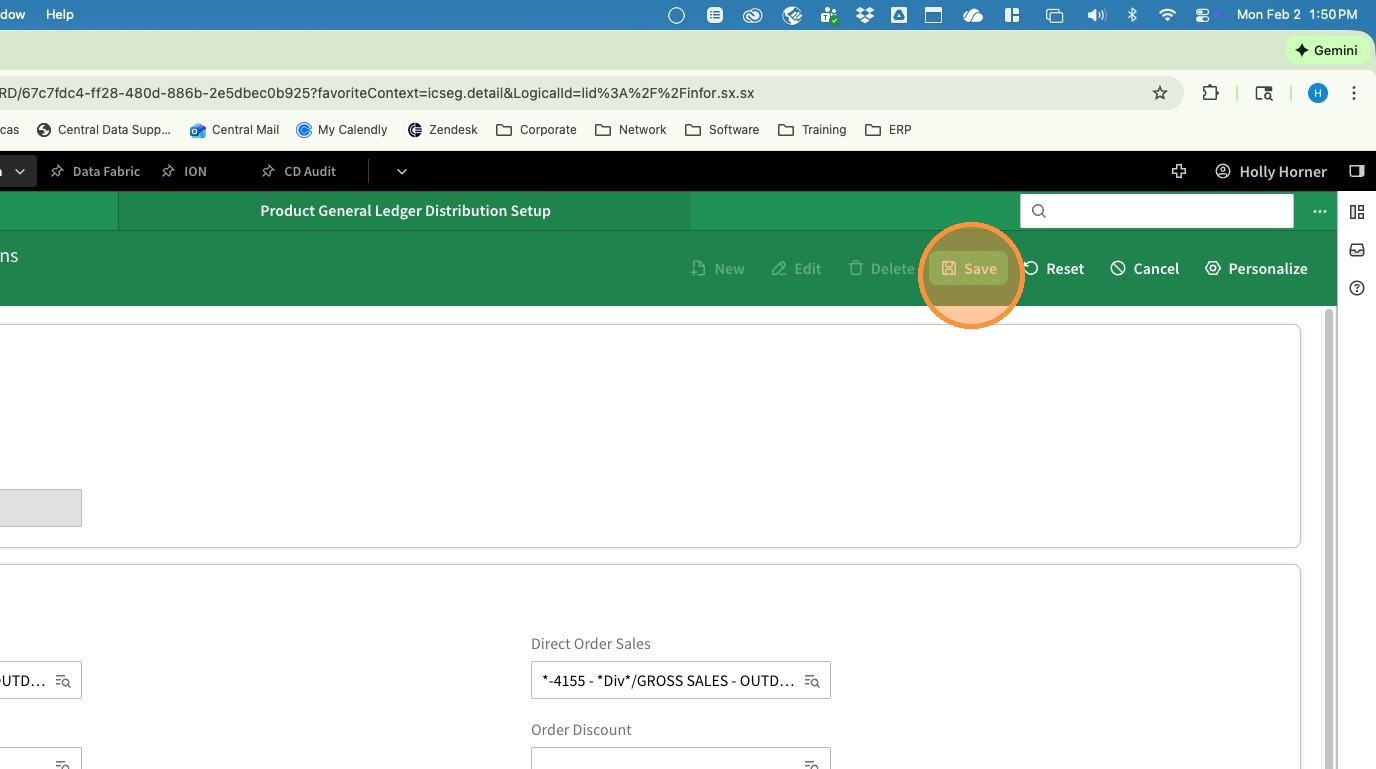Open the pinned Data Fabric shortcut
The image size is (1376, 769).
(95, 171)
